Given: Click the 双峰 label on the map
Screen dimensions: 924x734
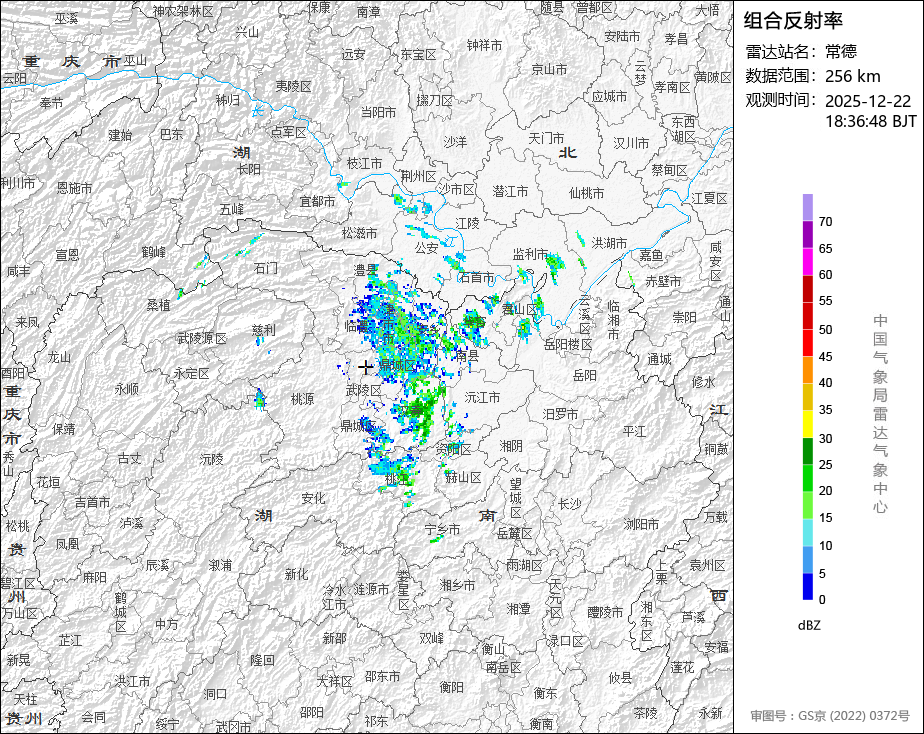Looking at the screenshot, I should 431,639.
